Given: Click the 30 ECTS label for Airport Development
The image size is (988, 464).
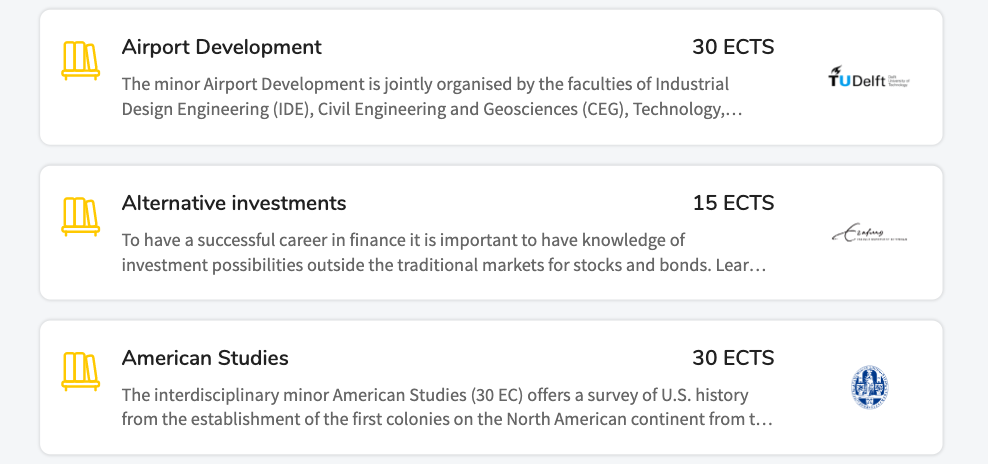Looking at the screenshot, I should [x=733, y=47].
